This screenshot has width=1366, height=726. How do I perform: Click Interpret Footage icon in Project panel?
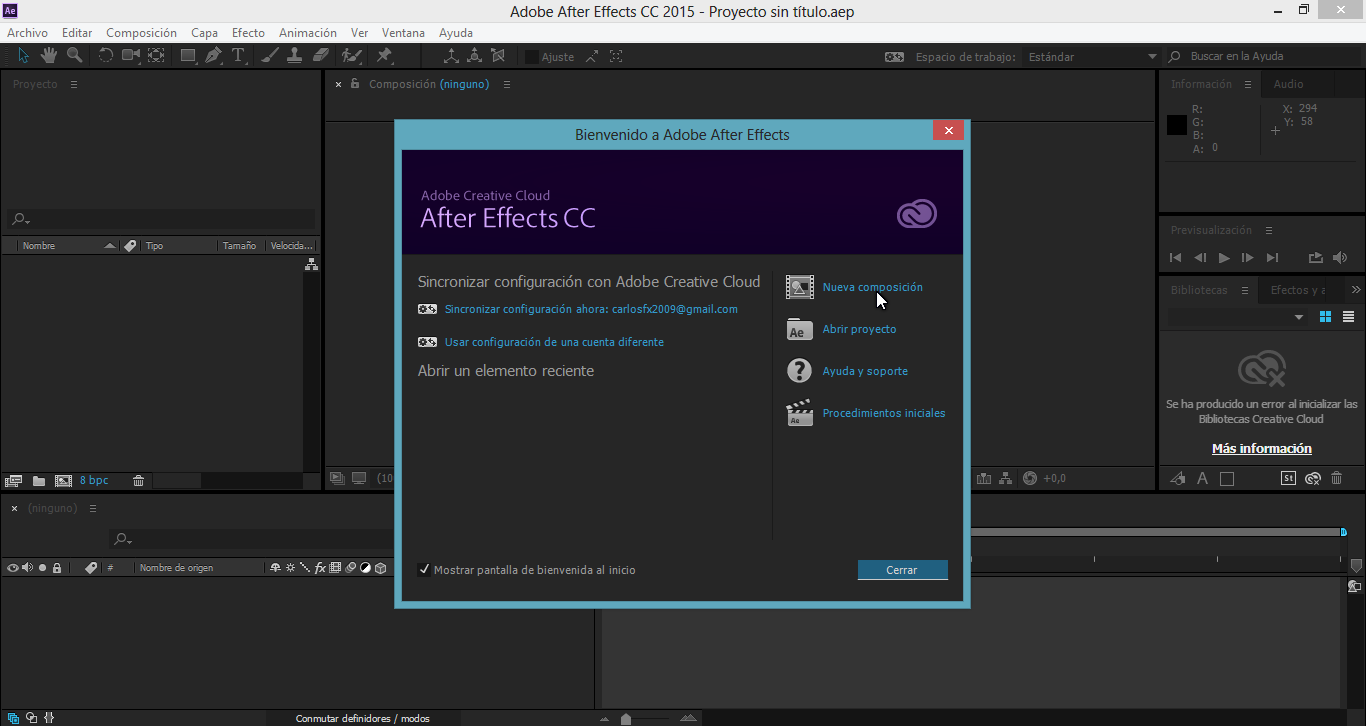coord(14,481)
